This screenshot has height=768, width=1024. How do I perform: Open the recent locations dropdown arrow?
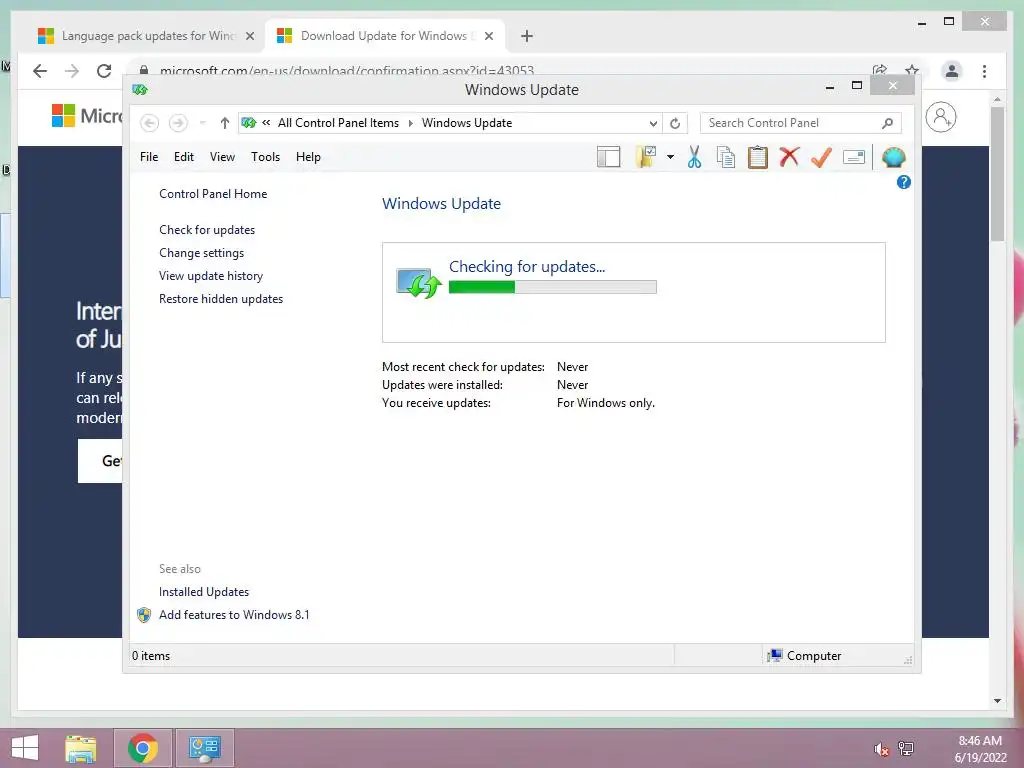(x=202, y=123)
